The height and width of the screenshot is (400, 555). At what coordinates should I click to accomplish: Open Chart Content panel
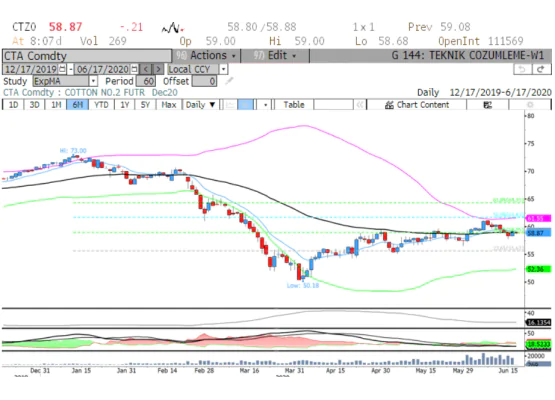point(417,105)
